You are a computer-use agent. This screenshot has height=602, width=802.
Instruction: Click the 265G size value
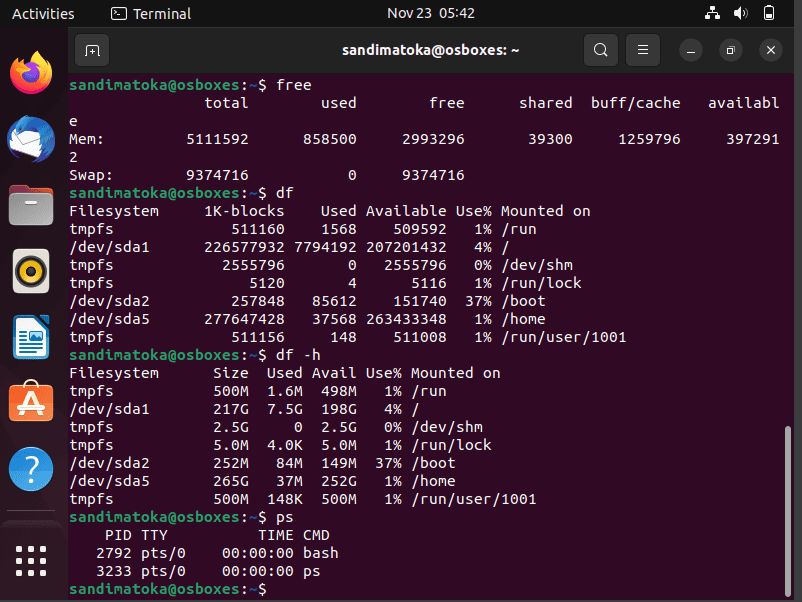pos(231,481)
